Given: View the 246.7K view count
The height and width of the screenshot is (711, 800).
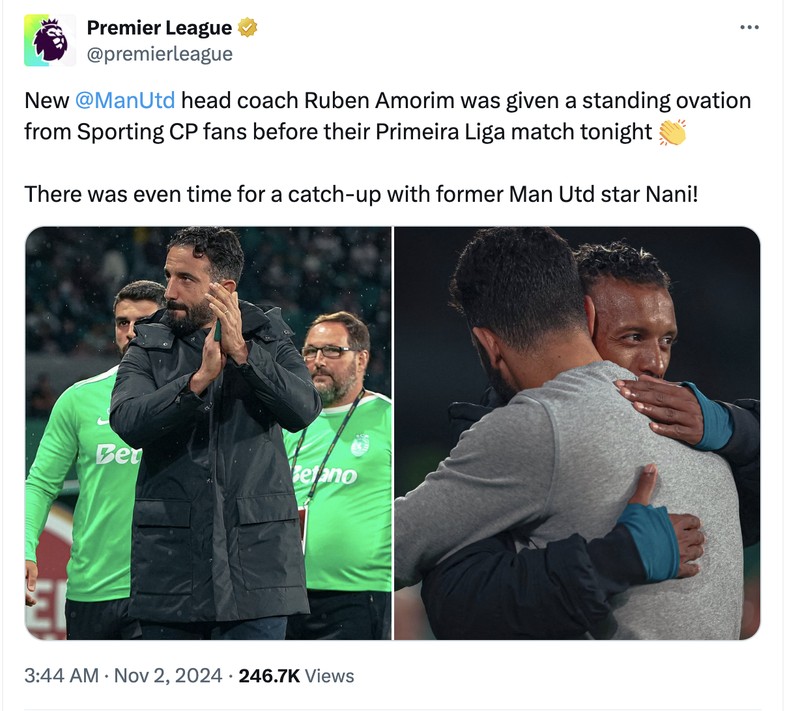Looking at the screenshot, I should pos(270,676).
